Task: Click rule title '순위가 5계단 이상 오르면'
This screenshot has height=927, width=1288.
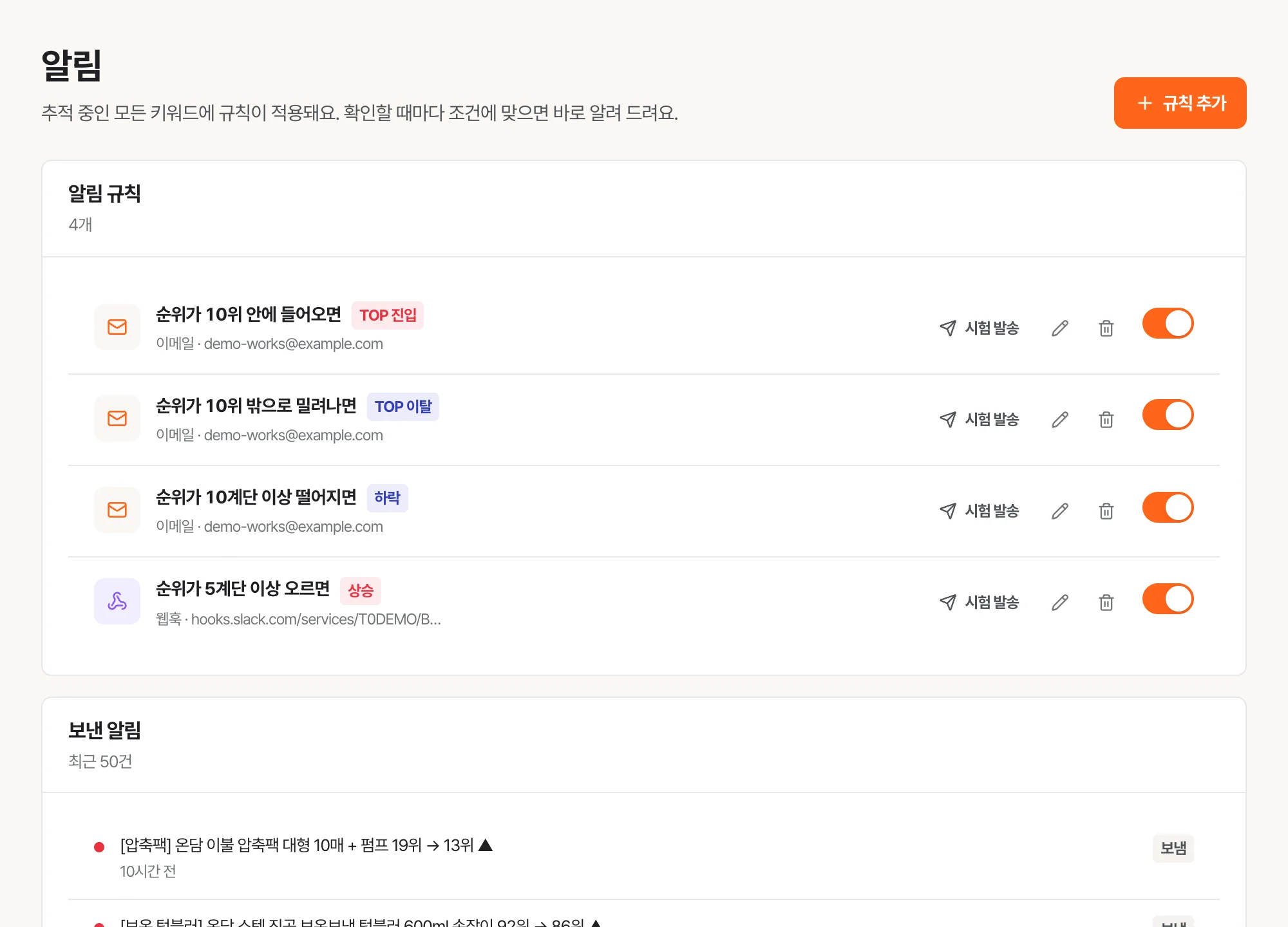Action: tap(243, 589)
